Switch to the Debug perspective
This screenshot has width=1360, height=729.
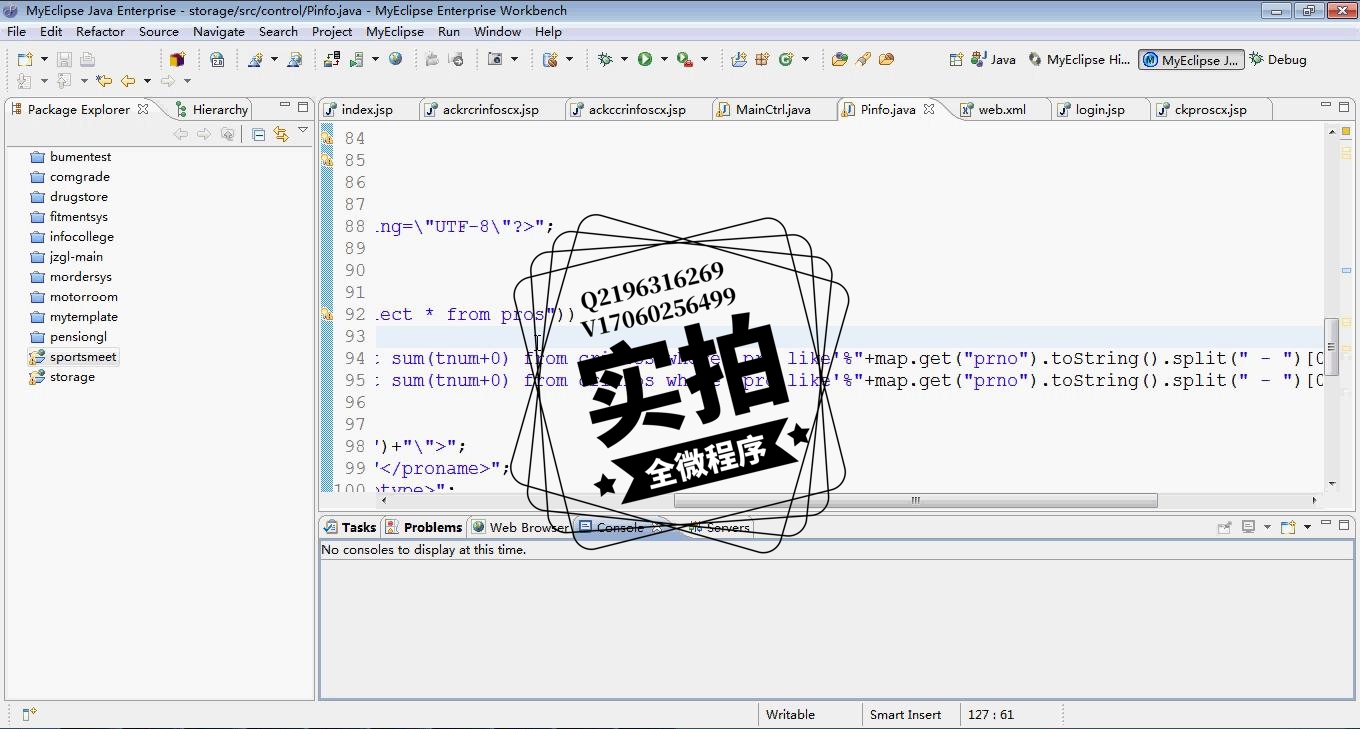click(x=1278, y=59)
